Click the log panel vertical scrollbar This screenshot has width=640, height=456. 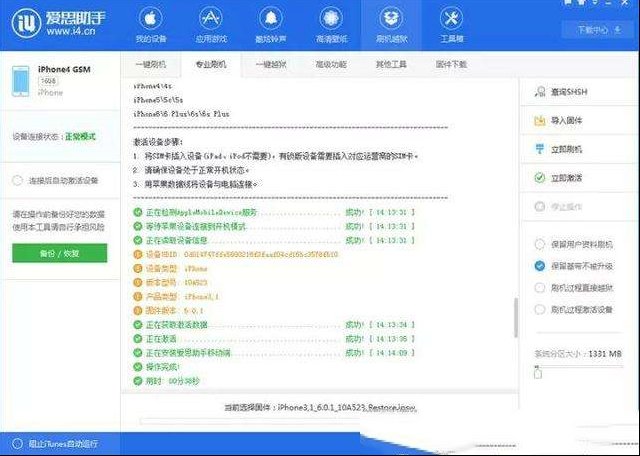point(516,318)
